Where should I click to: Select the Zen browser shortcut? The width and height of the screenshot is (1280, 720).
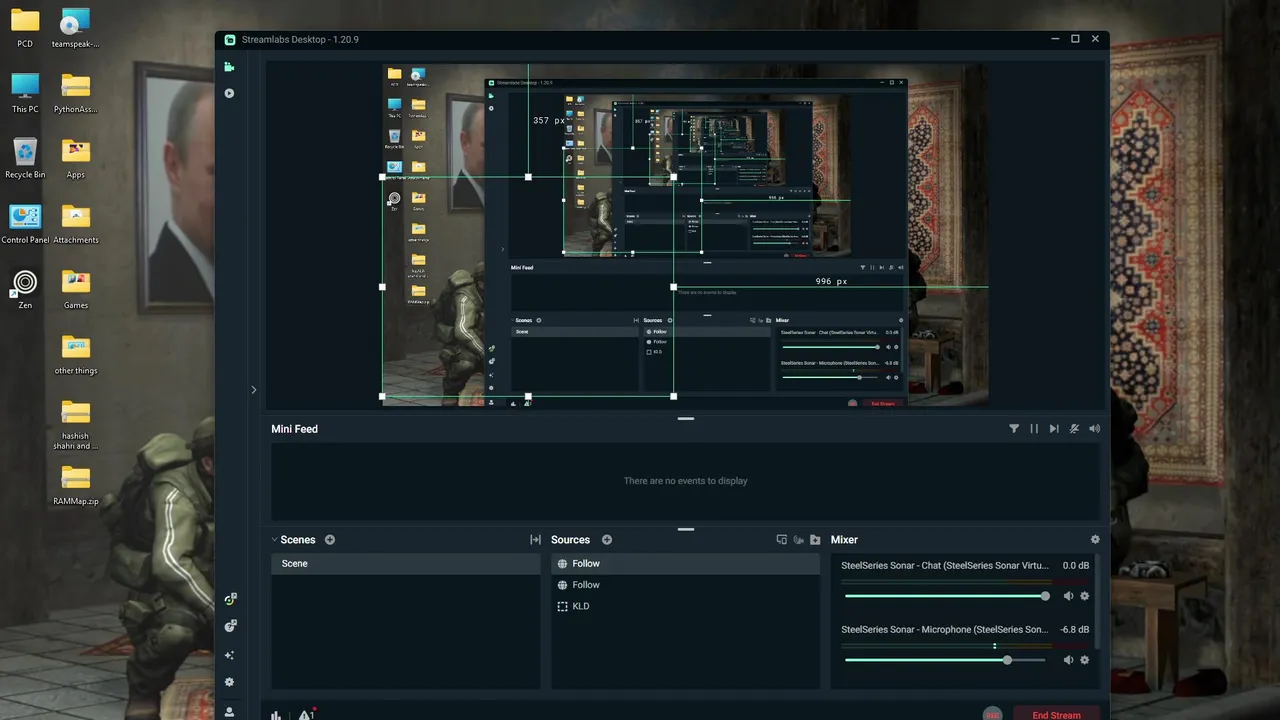point(25,289)
